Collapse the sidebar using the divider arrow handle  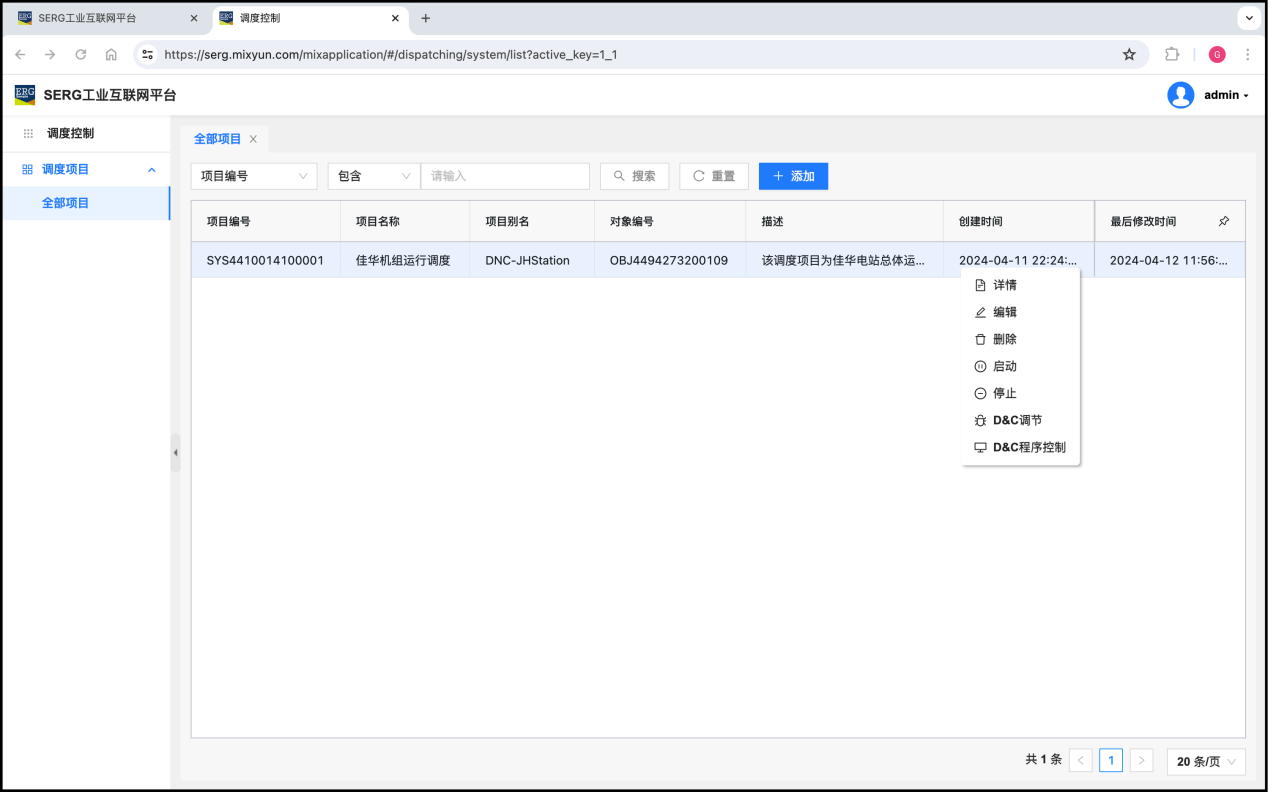click(x=175, y=452)
